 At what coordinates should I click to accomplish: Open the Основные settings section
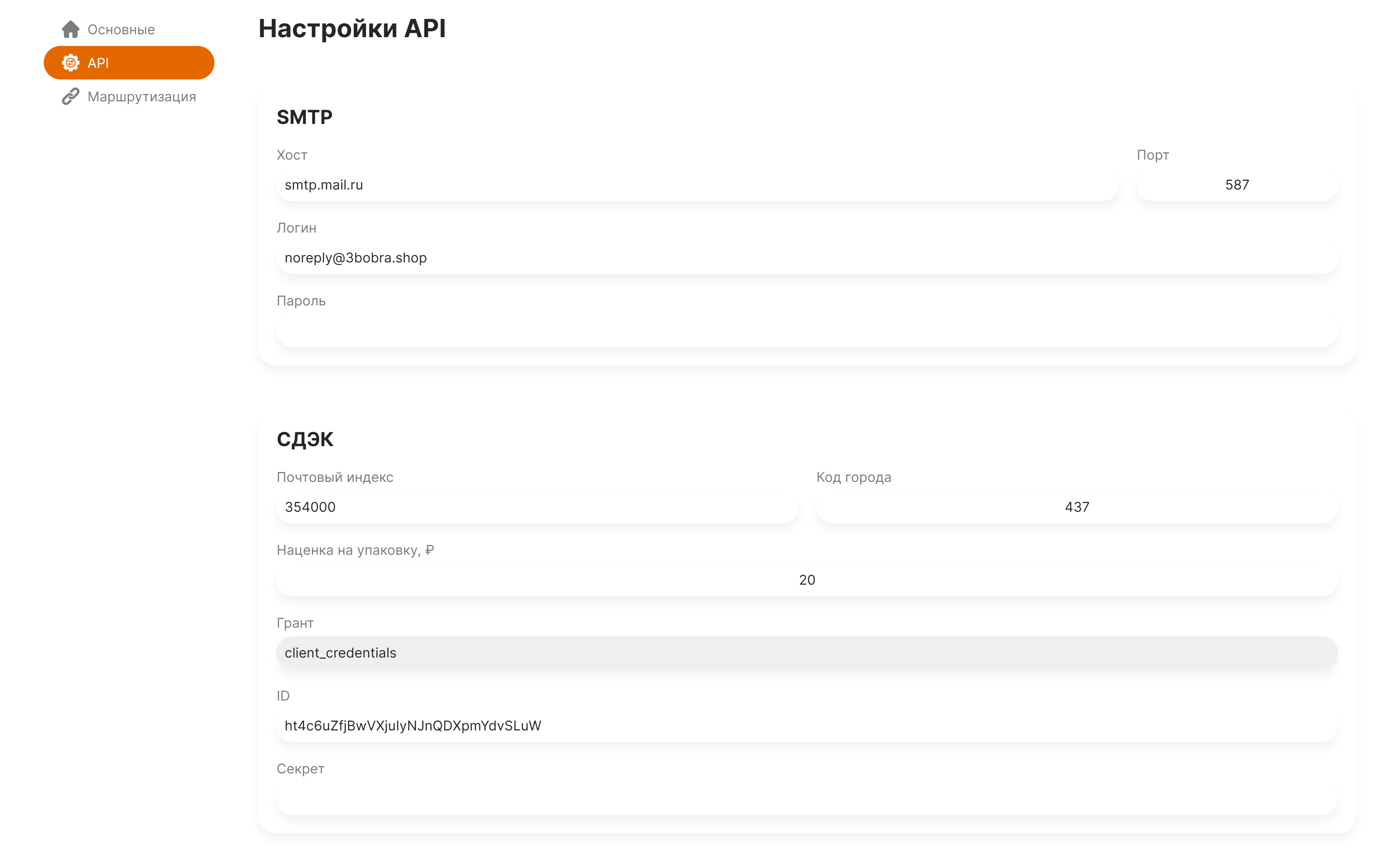tap(121, 30)
